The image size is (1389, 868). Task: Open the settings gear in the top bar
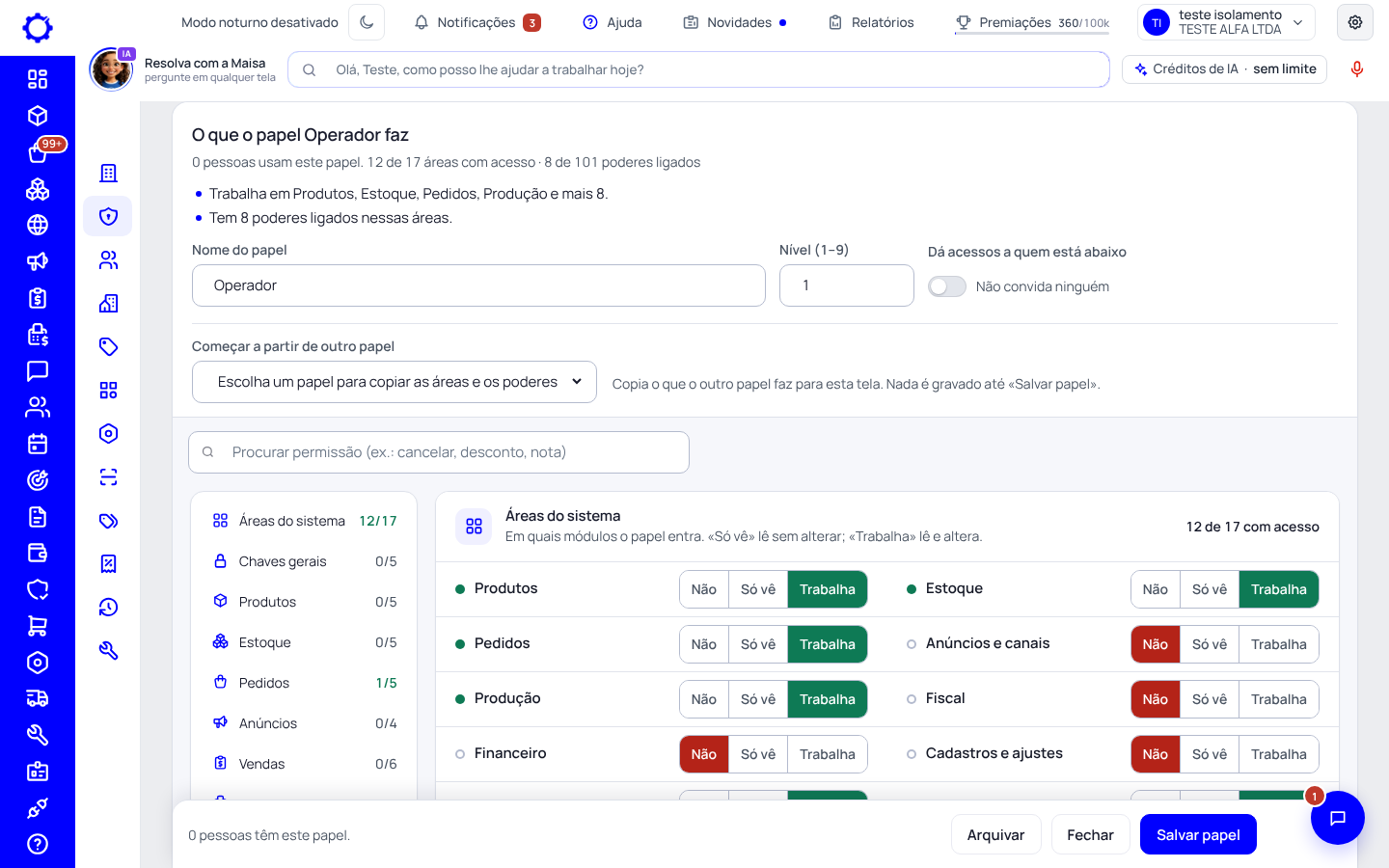pos(1355,22)
